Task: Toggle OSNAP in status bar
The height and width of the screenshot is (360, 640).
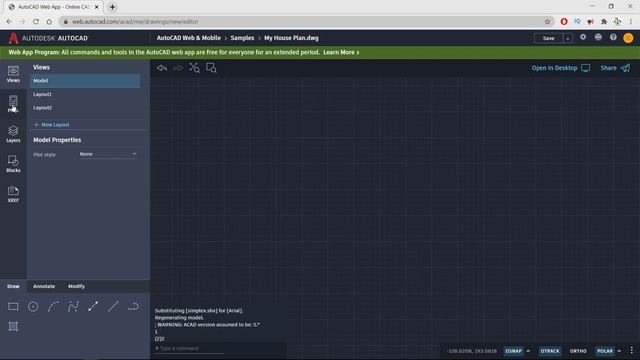Action: (x=513, y=351)
